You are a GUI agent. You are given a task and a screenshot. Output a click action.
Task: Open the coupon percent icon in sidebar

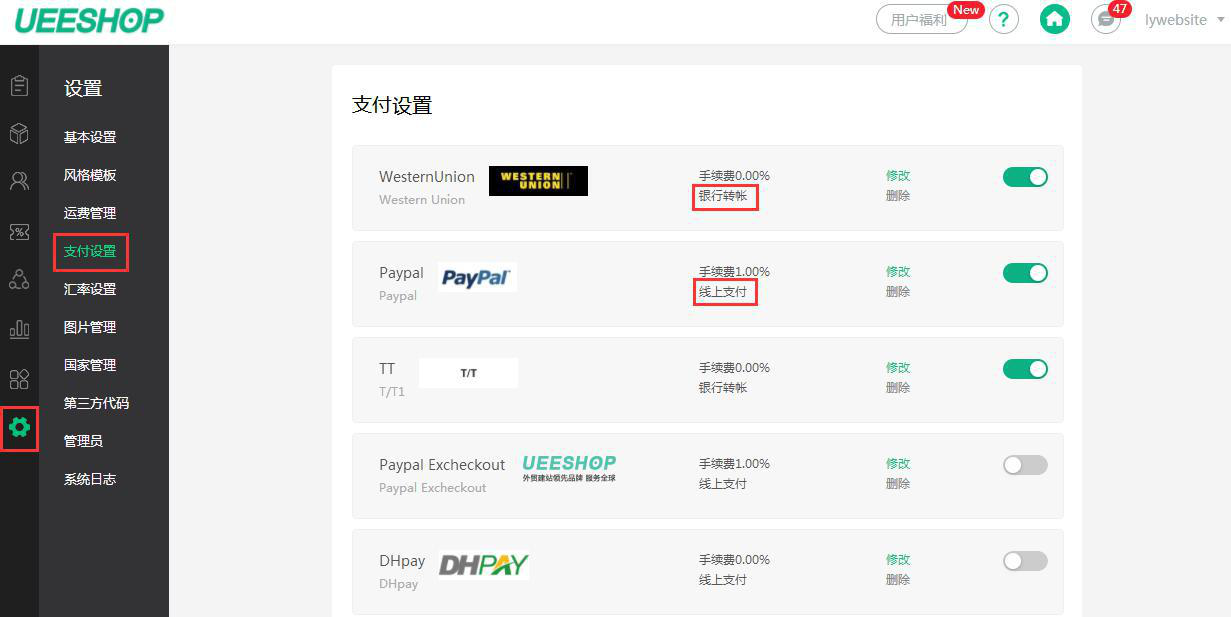(x=19, y=231)
